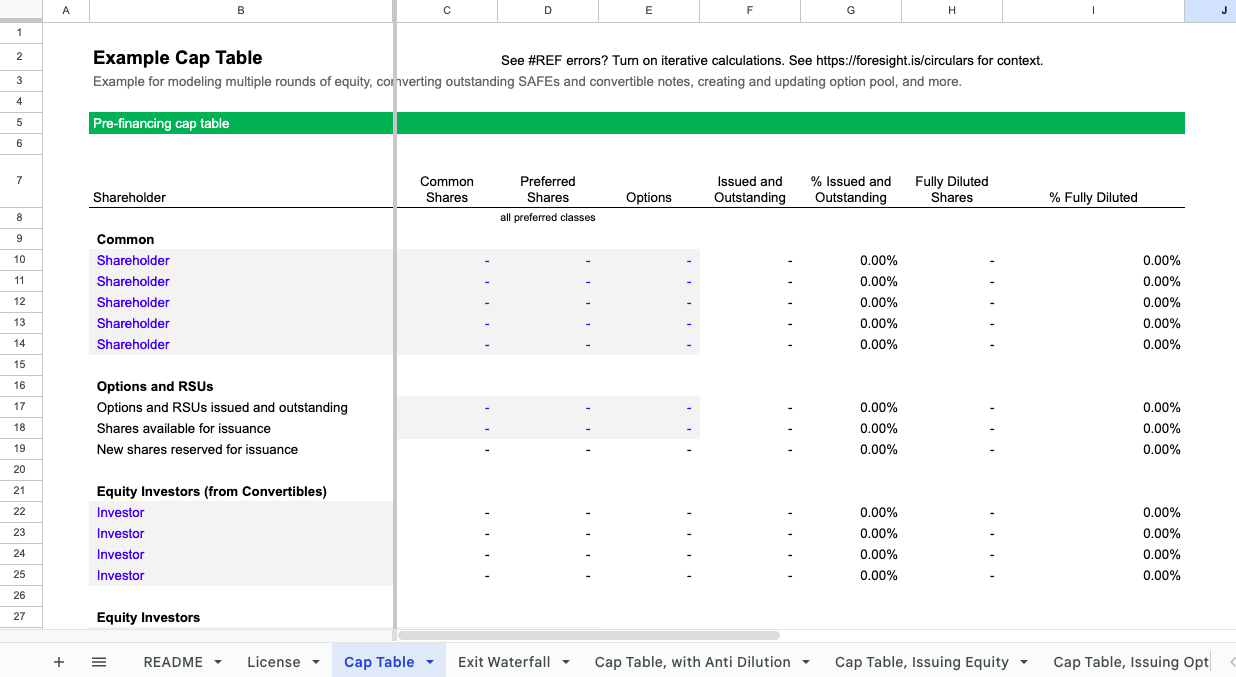Select row 22 header
Viewport: 1236px width, 677px height.
click(21, 512)
